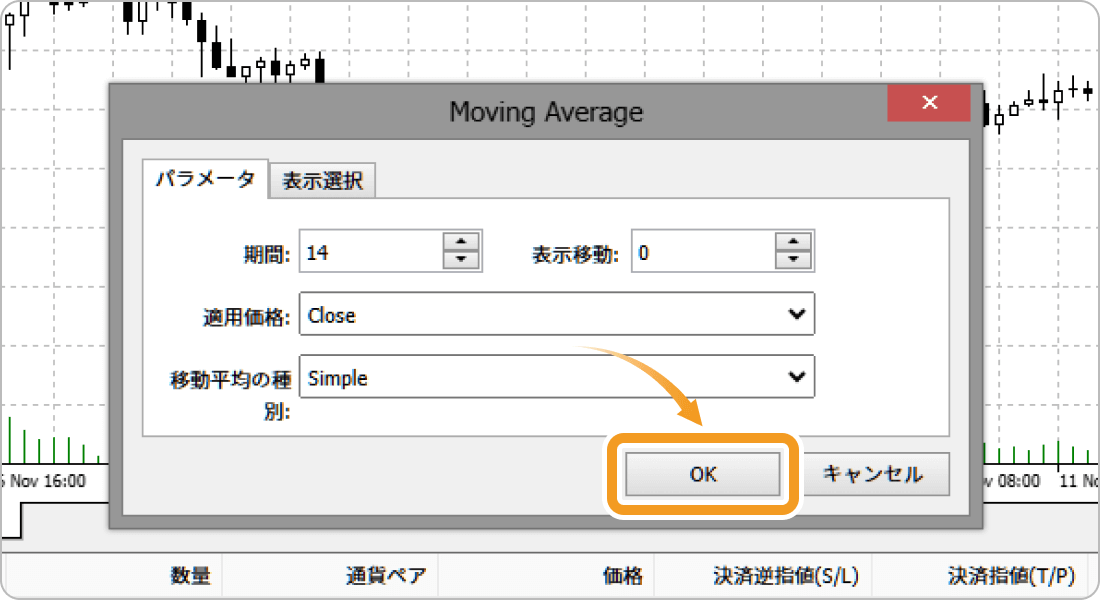This screenshot has height=600, width=1100.
Task: Switch to the 表示選択 tab
Action: click(322, 180)
